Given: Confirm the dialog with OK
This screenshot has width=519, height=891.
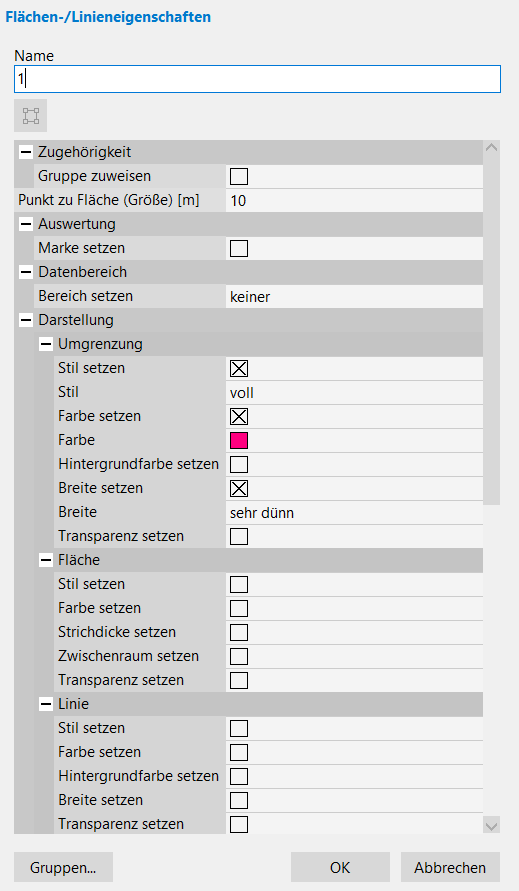Looking at the screenshot, I should coord(340,867).
